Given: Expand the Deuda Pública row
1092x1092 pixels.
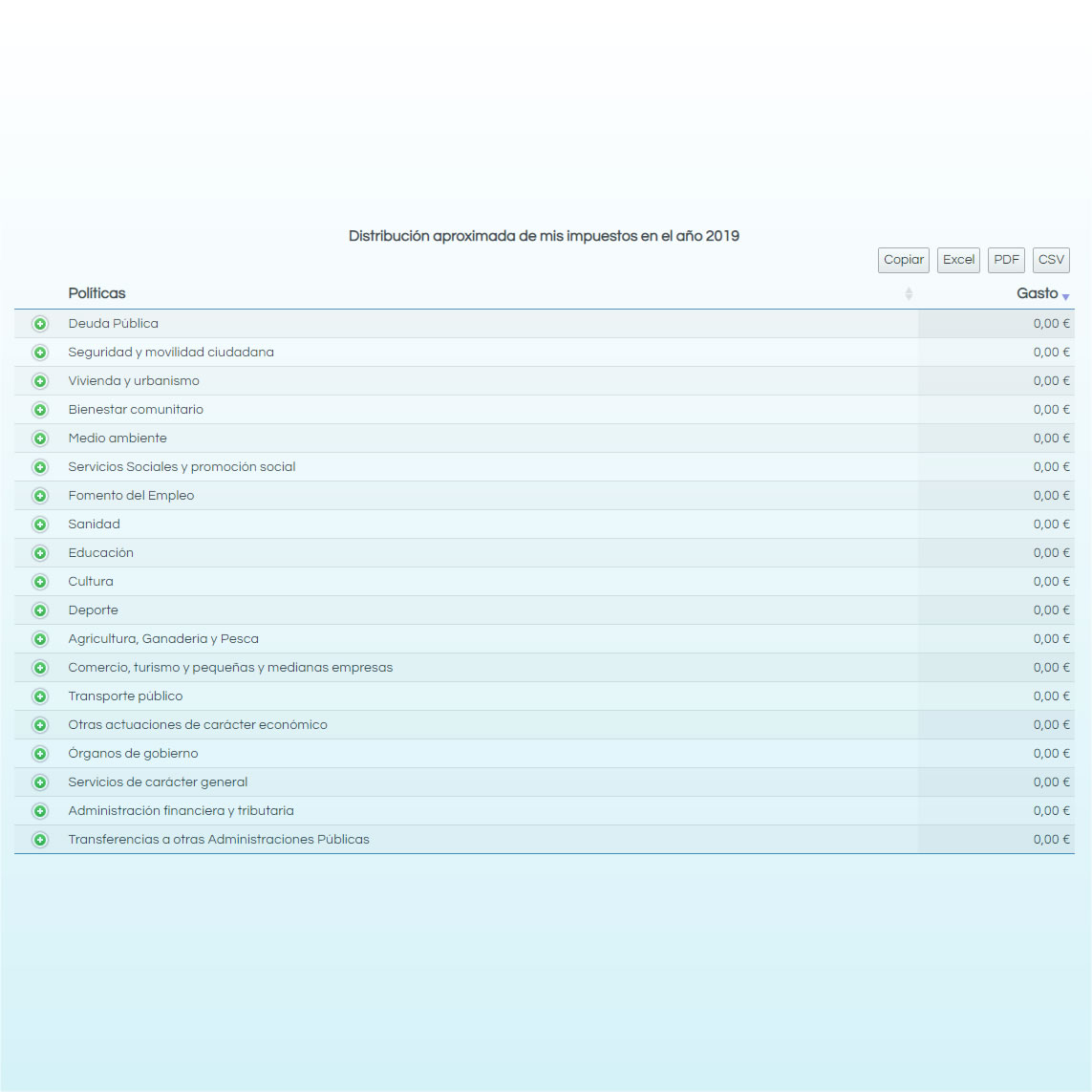Looking at the screenshot, I should [40, 324].
